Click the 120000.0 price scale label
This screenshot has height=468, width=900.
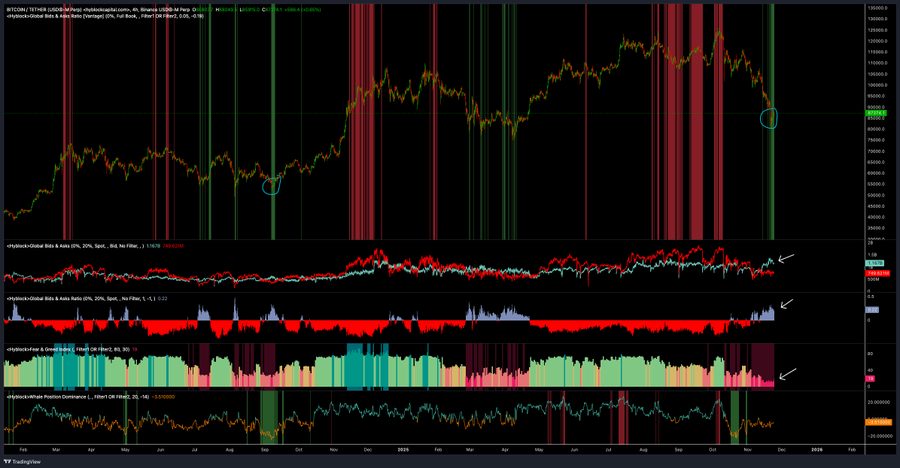coord(877,41)
